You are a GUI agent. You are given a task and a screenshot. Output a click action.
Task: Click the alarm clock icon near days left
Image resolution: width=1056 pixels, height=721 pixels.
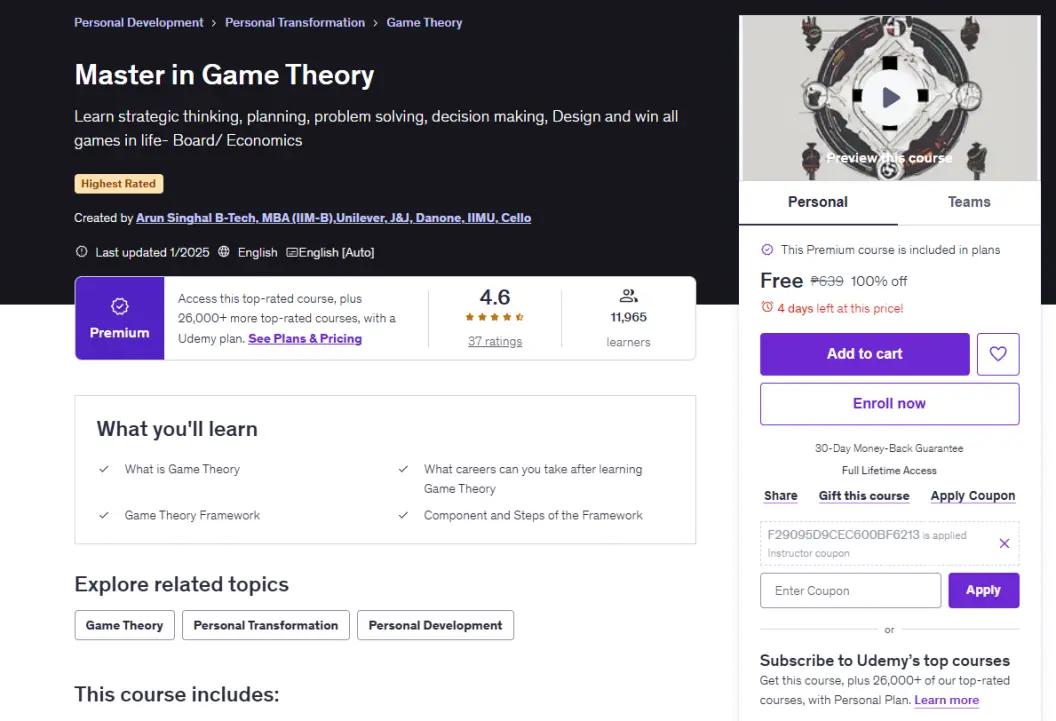click(x=766, y=307)
